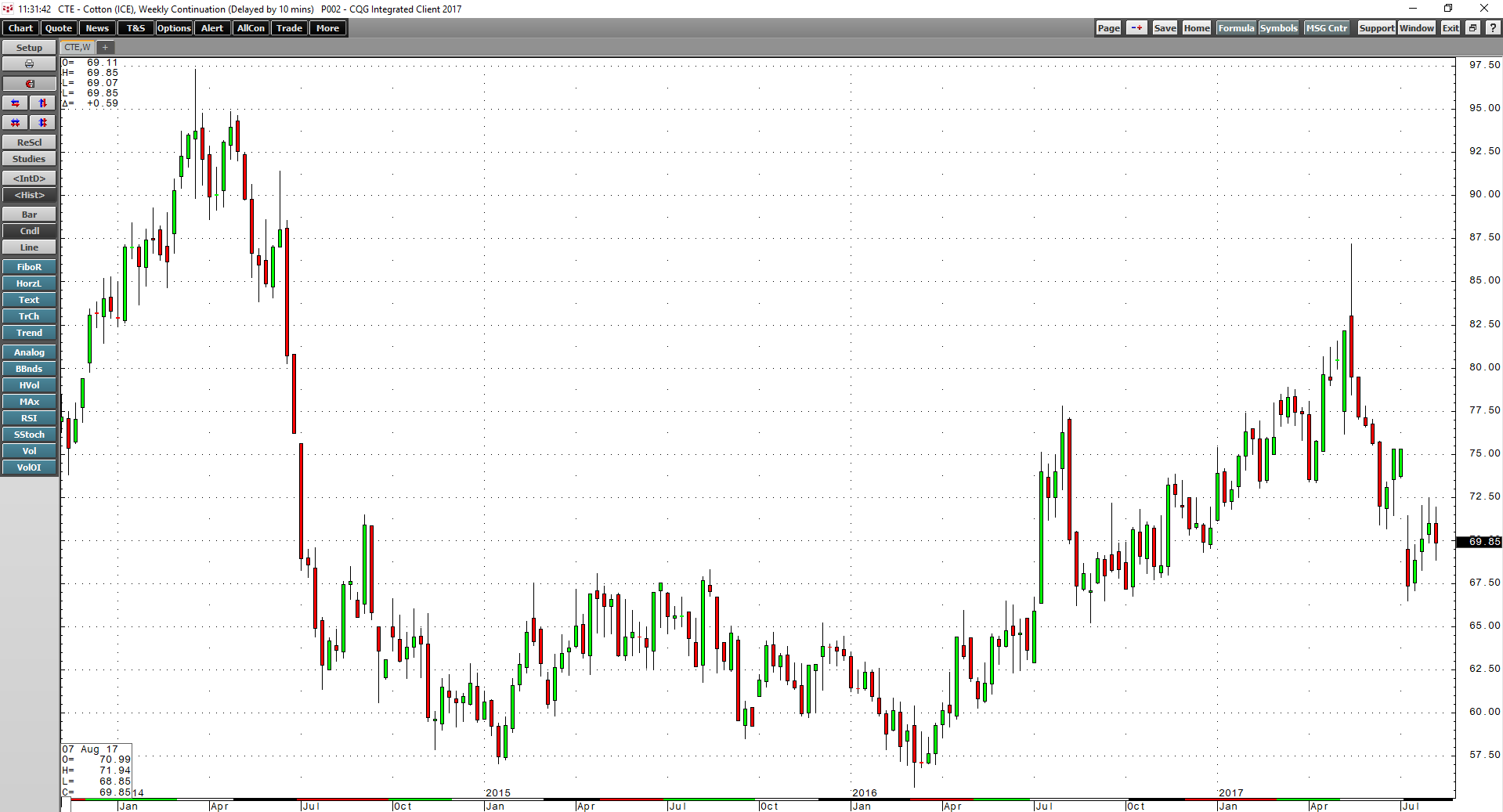Click the print chart icon

29,63
